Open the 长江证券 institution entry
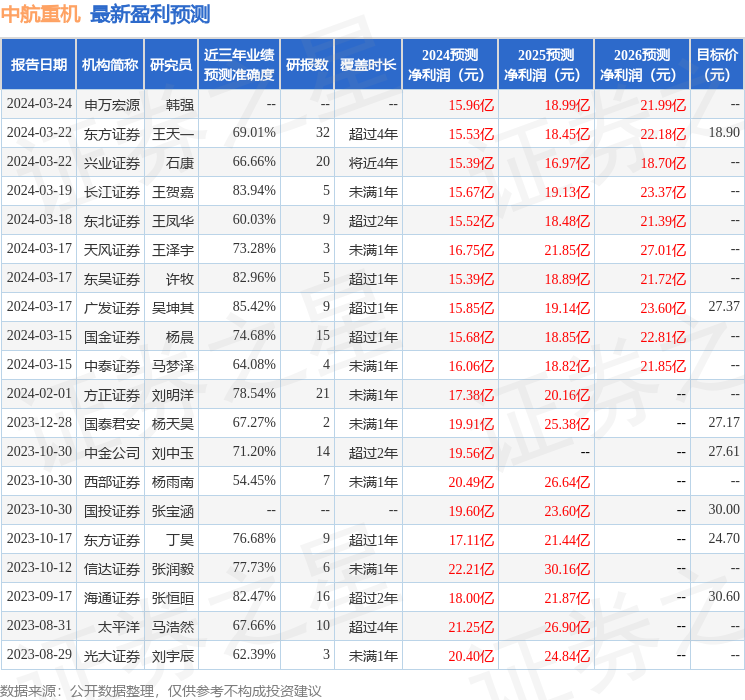This screenshot has width=745, height=700. click(112, 191)
